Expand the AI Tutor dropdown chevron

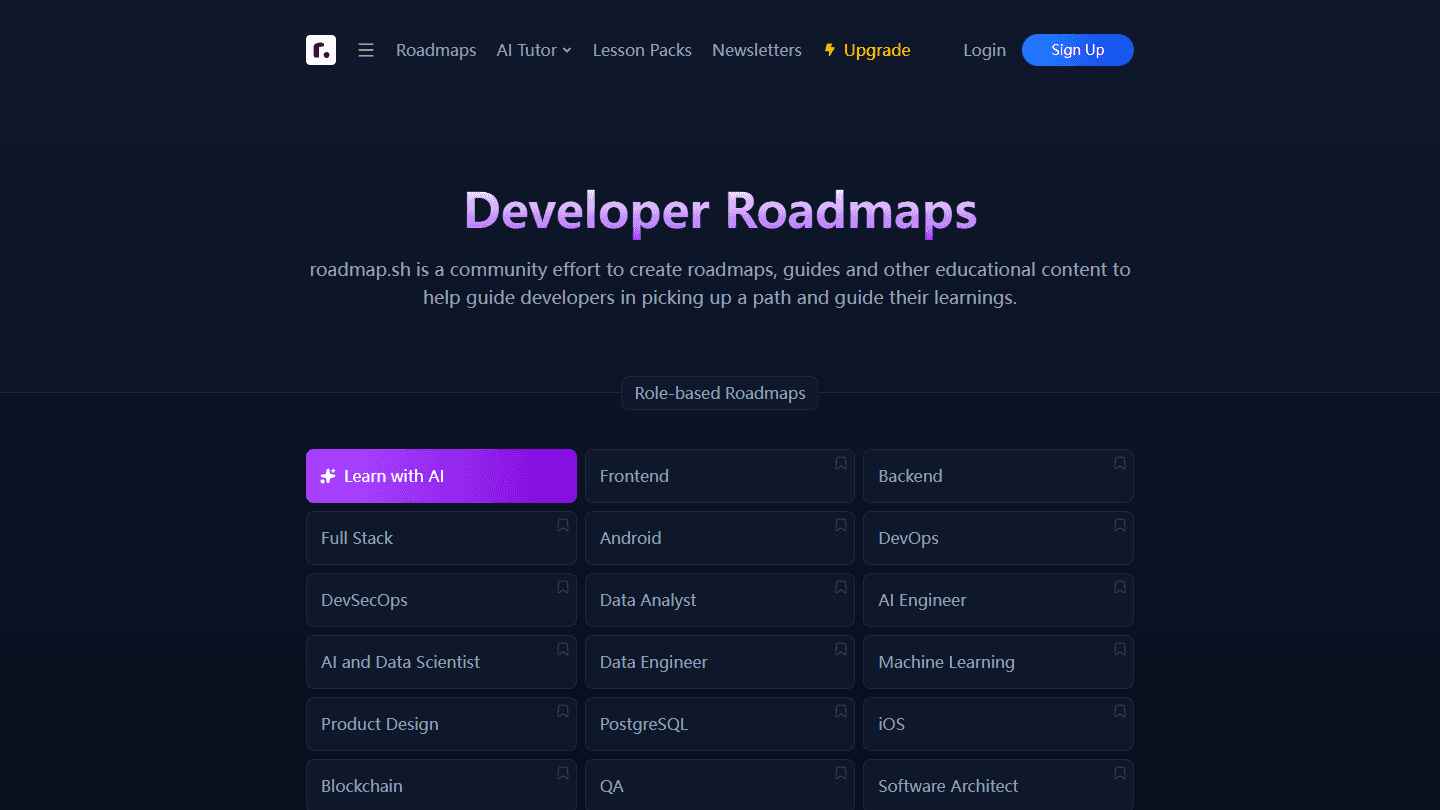coord(567,50)
